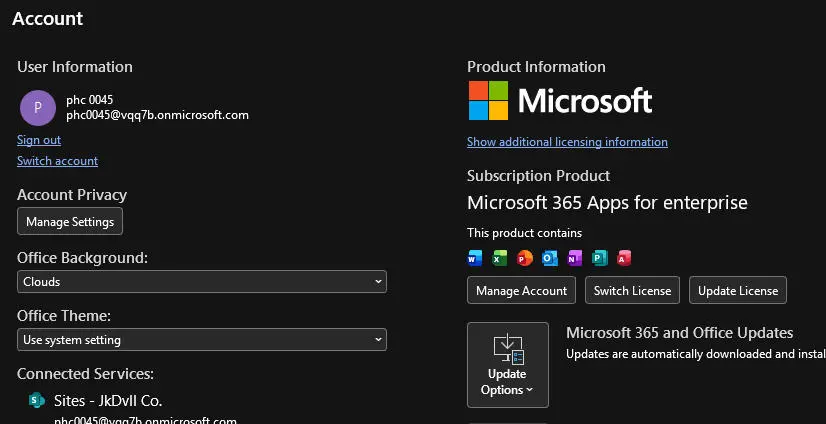Click the Subscription Product label
This screenshot has width=826, height=424.
tap(538, 175)
